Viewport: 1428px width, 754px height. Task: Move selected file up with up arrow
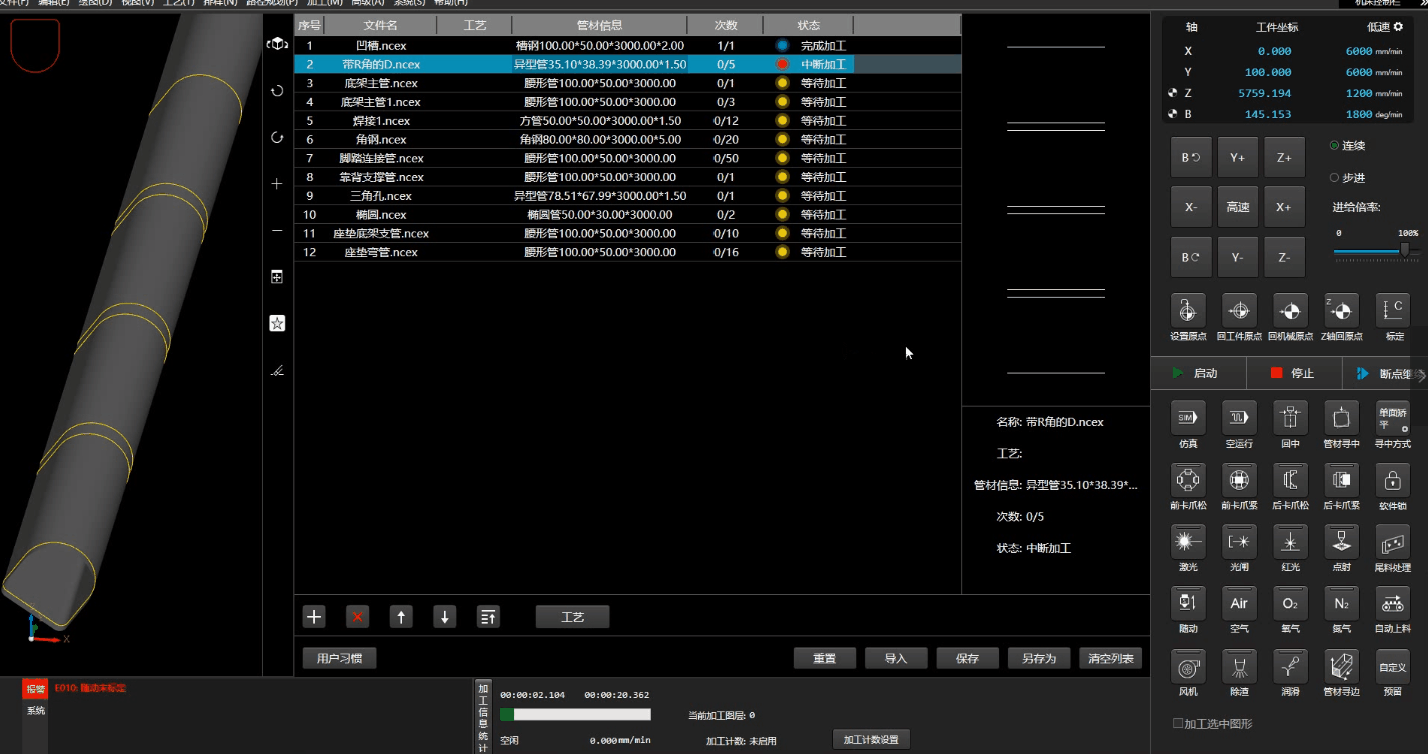(x=401, y=616)
